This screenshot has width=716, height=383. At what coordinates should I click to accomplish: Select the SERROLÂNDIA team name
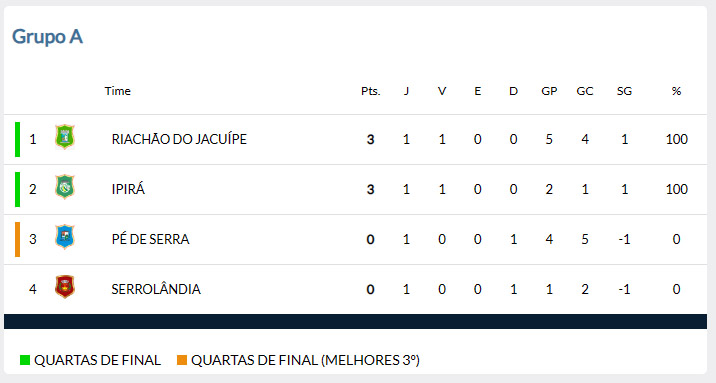pos(156,289)
